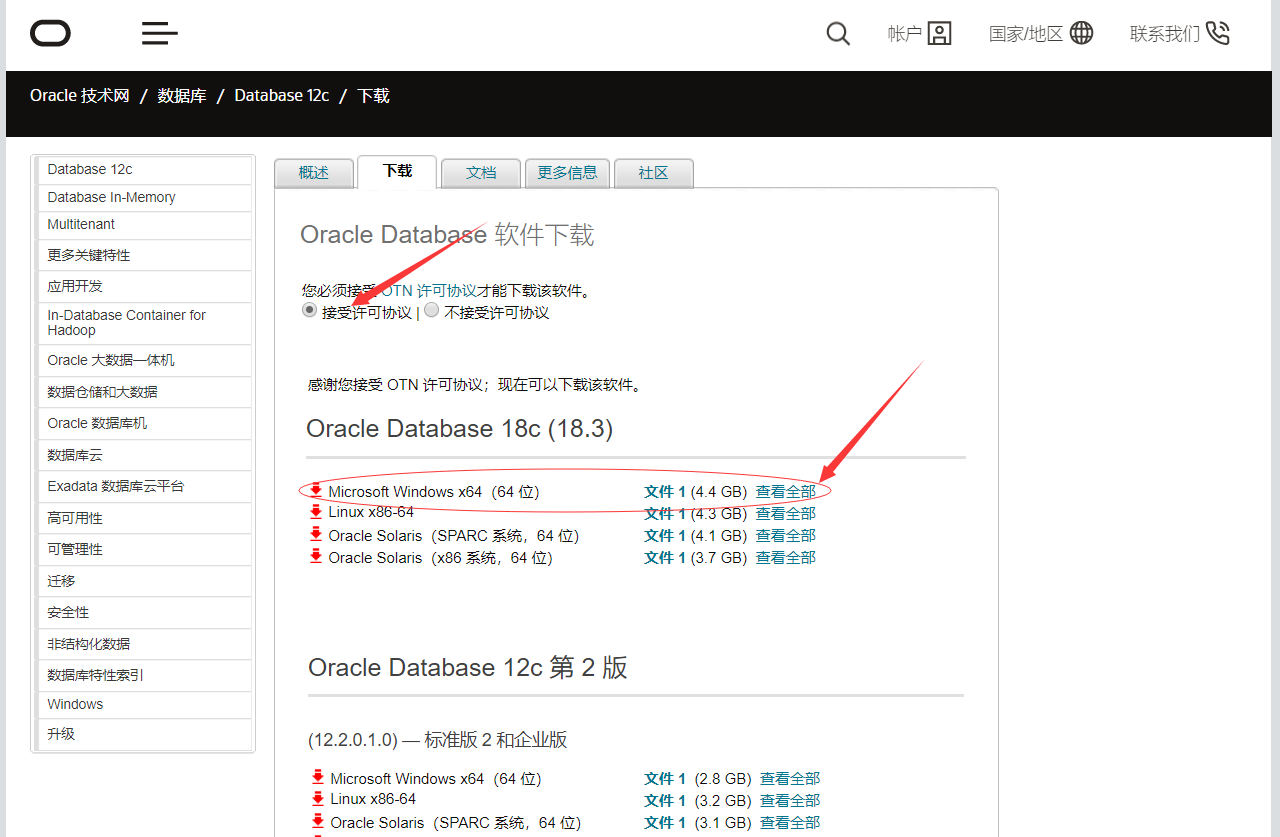Viewport: 1280px width, 837px height.
Task: Click download arrow for 12c Solaris SPARC
Action: click(318, 821)
